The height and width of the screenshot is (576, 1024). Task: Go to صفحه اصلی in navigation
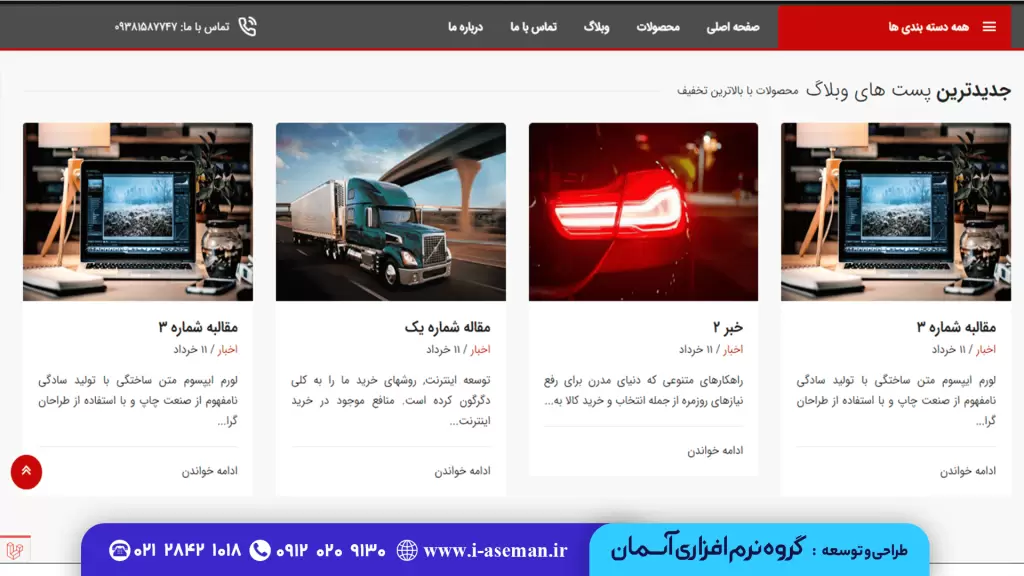(x=733, y=27)
